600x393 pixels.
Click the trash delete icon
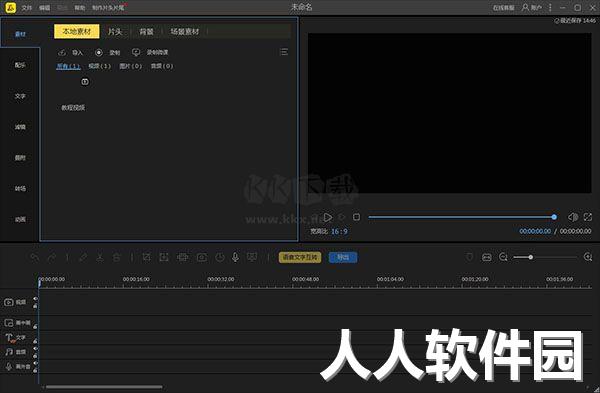click(117, 258)
